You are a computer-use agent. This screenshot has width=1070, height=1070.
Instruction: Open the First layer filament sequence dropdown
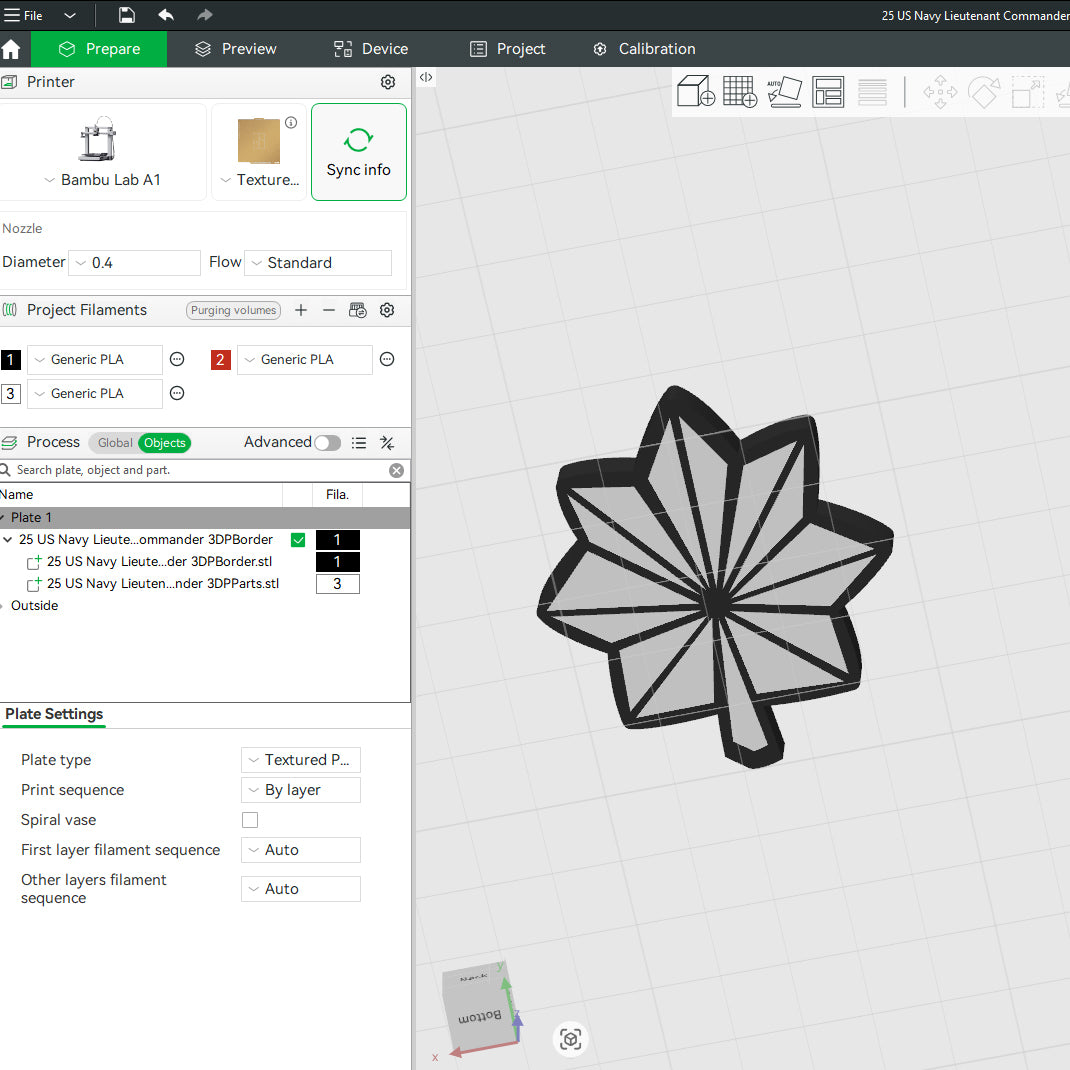(301, 850)
